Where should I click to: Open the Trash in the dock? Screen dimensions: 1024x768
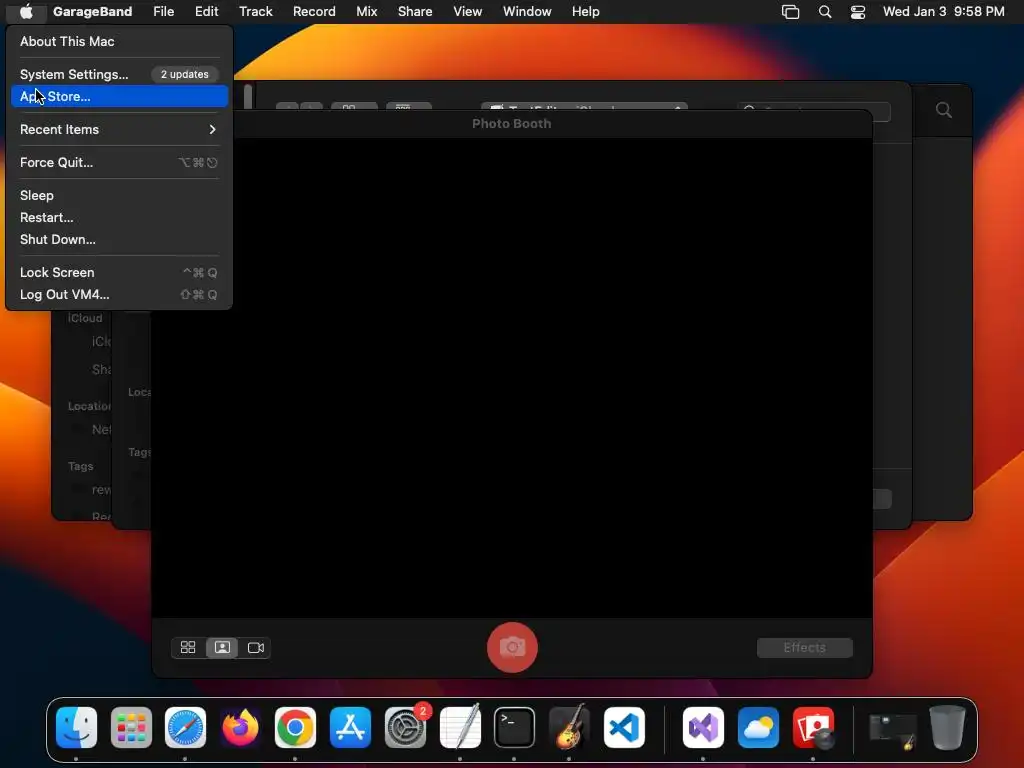947,727
